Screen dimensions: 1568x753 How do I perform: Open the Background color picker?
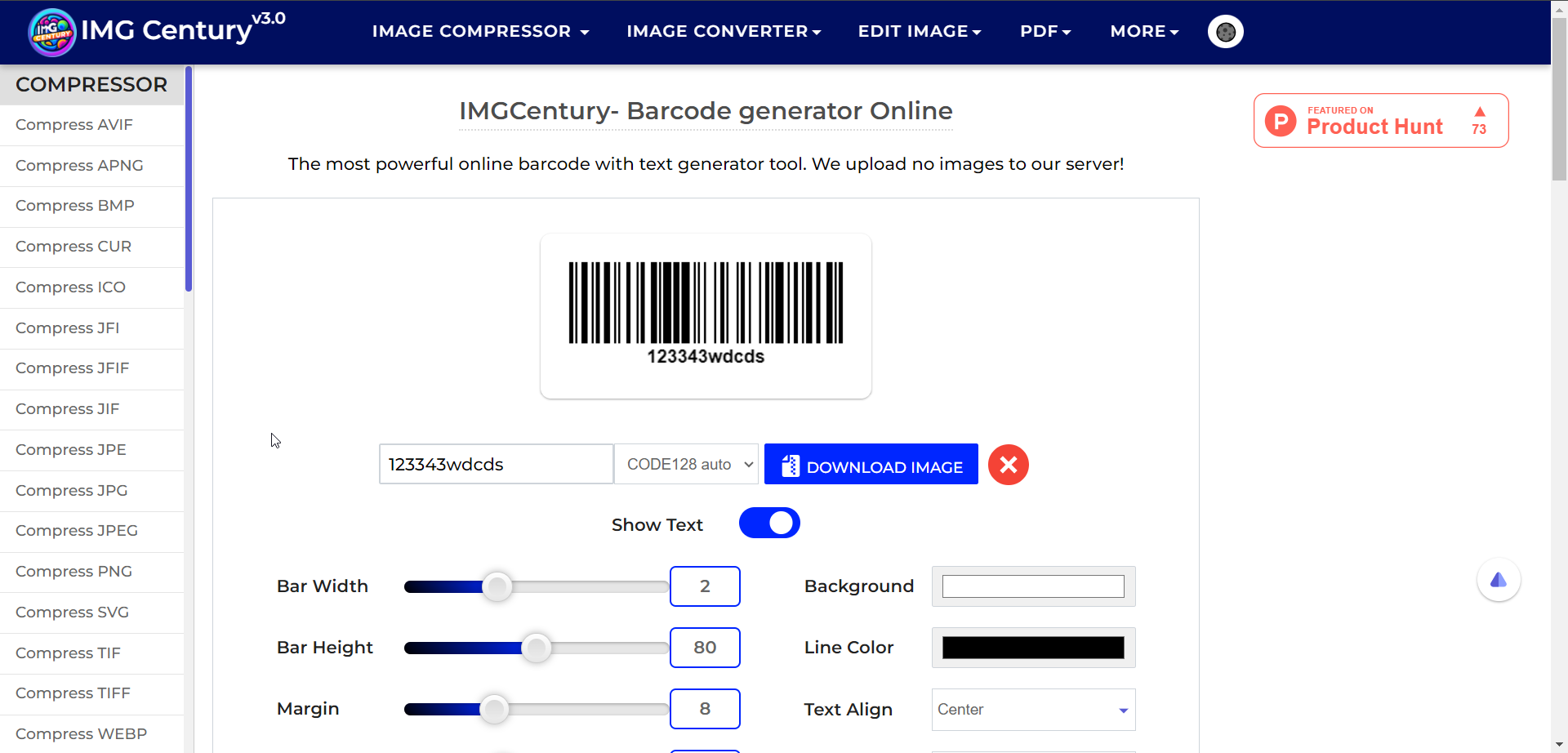1033,586
